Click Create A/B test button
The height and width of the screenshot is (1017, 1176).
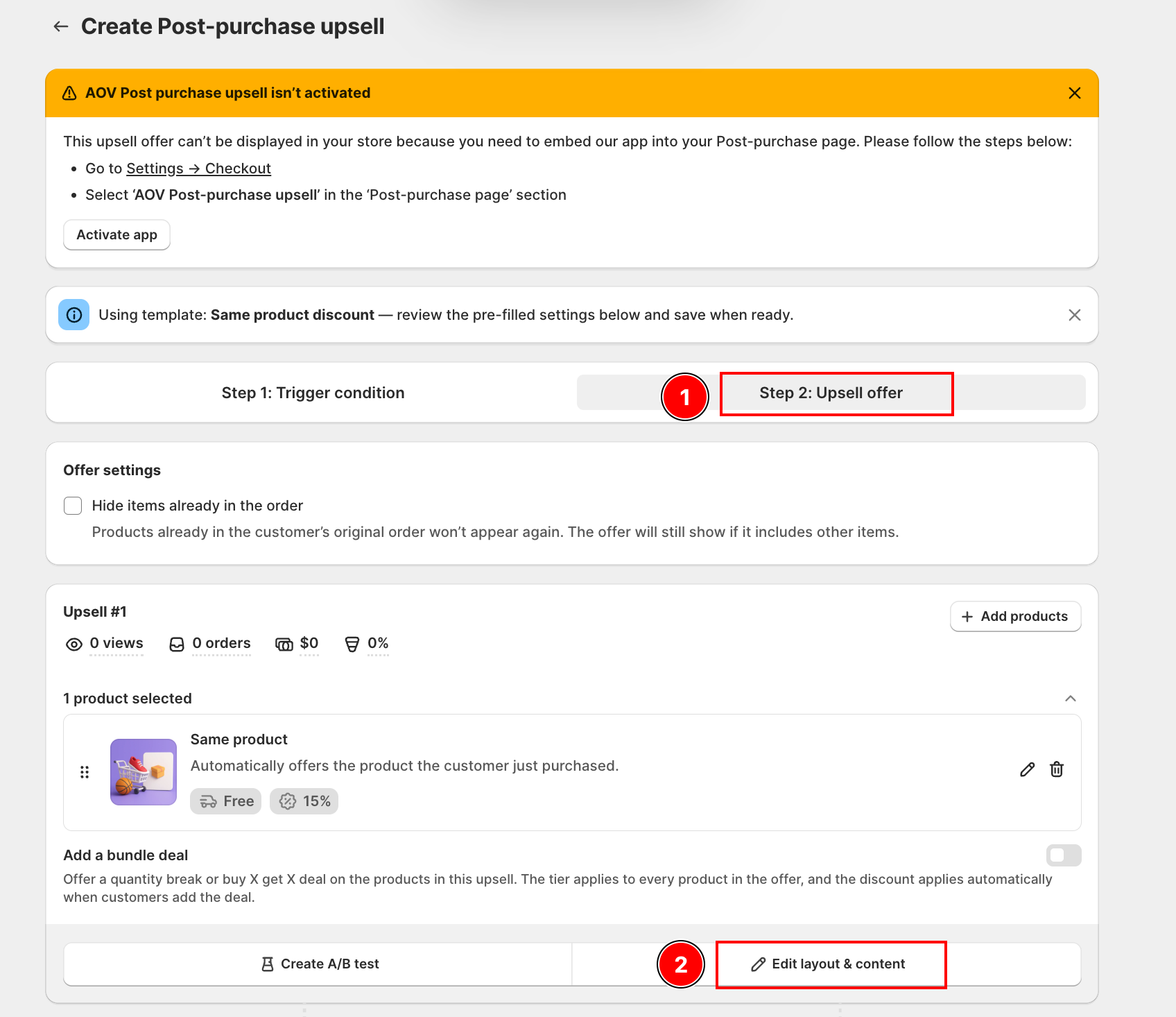point(318,964)
